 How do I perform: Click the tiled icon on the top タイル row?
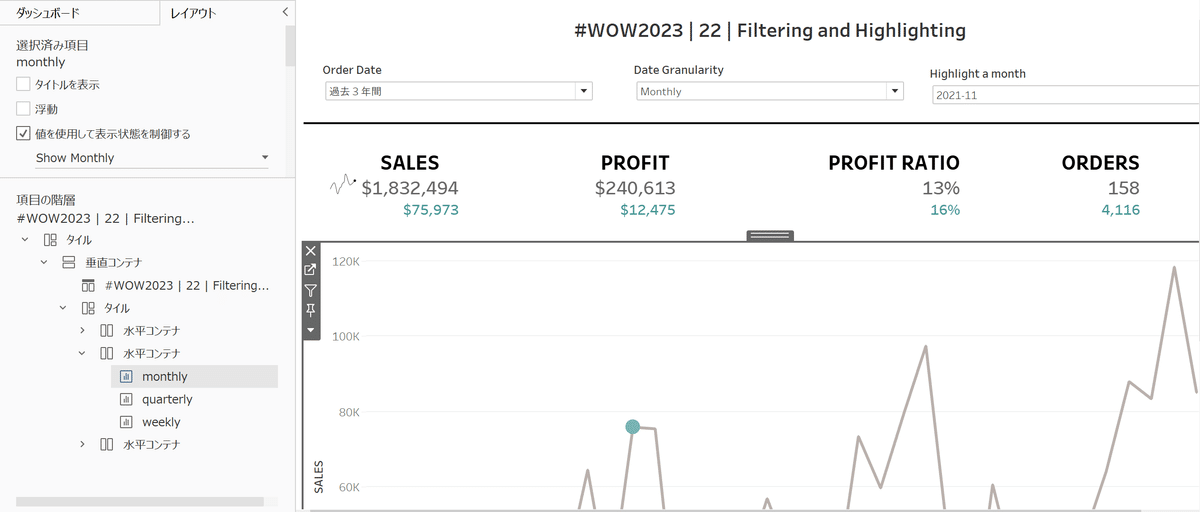tap(51, 240)
